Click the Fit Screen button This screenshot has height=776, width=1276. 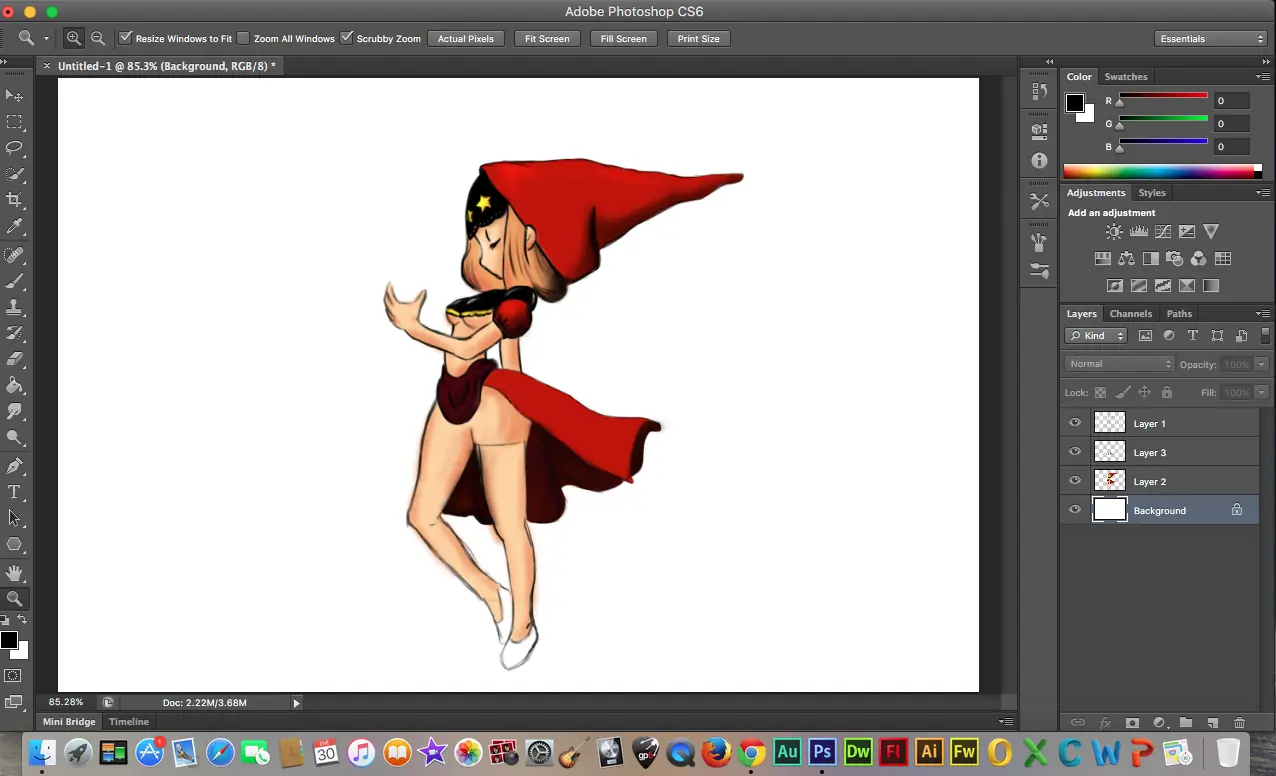tap(547, 38)
